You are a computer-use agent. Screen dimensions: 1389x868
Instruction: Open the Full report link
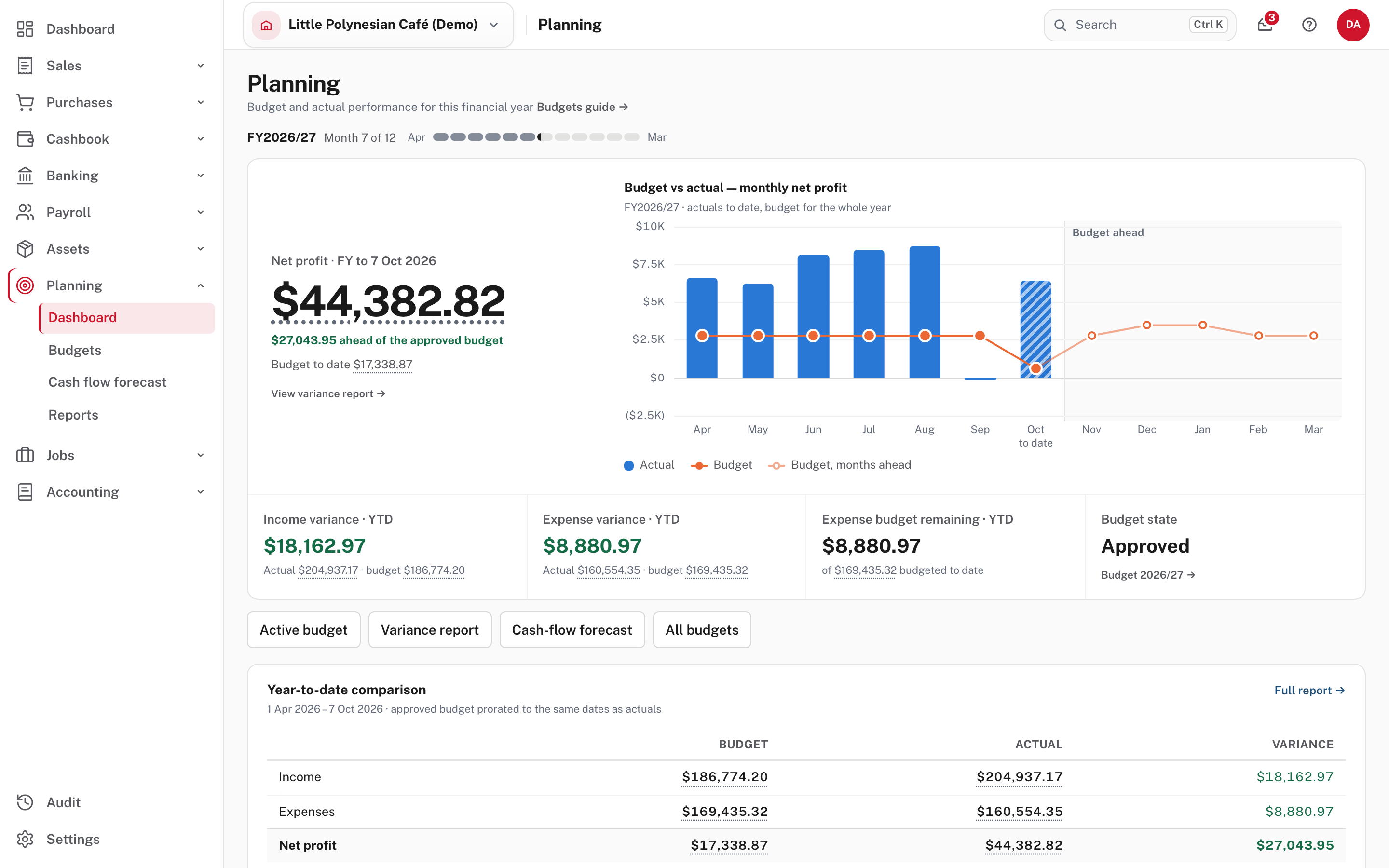coord(1309,691)
